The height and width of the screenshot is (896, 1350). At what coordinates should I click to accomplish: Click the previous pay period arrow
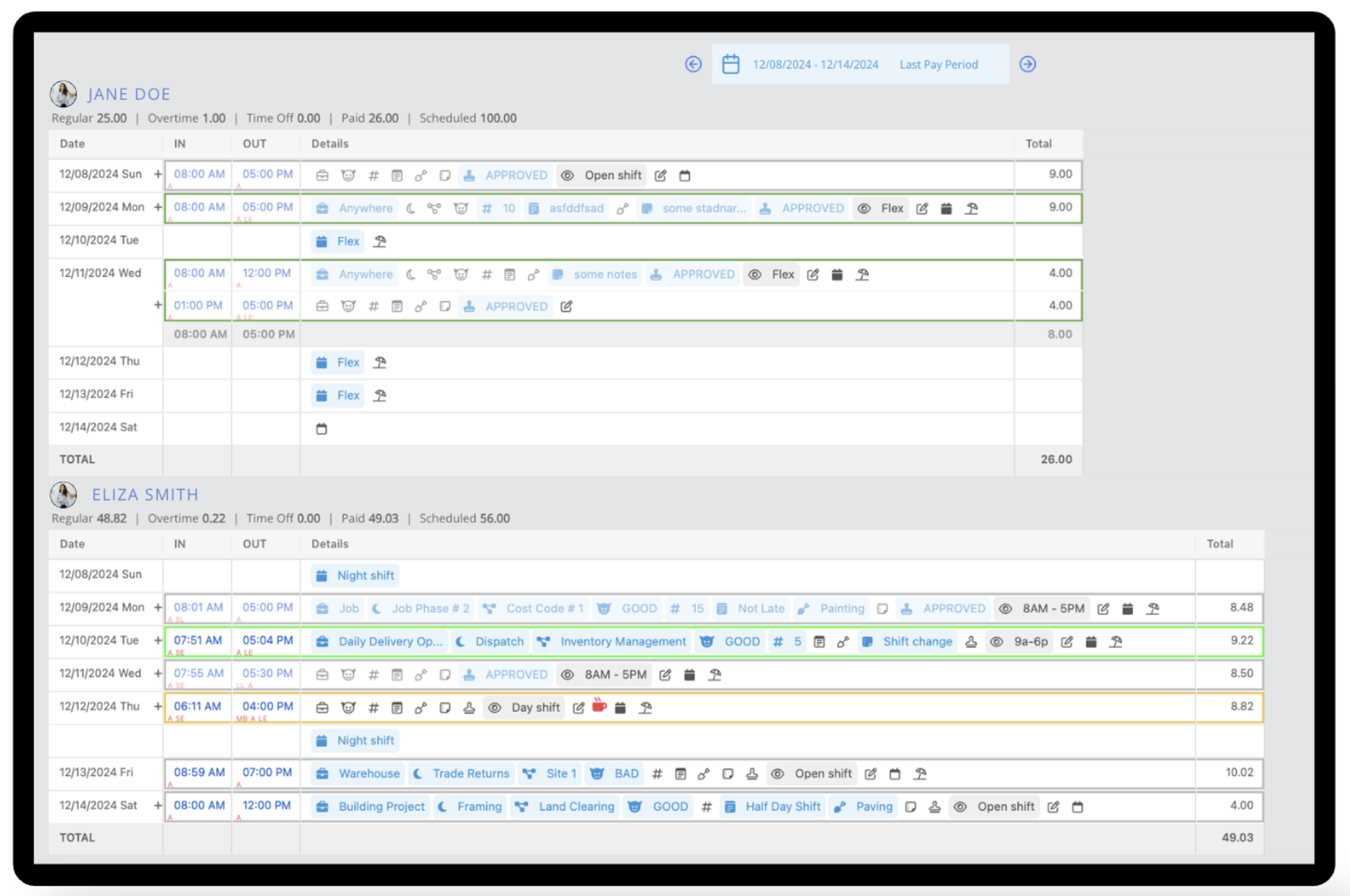click(693, 64)
